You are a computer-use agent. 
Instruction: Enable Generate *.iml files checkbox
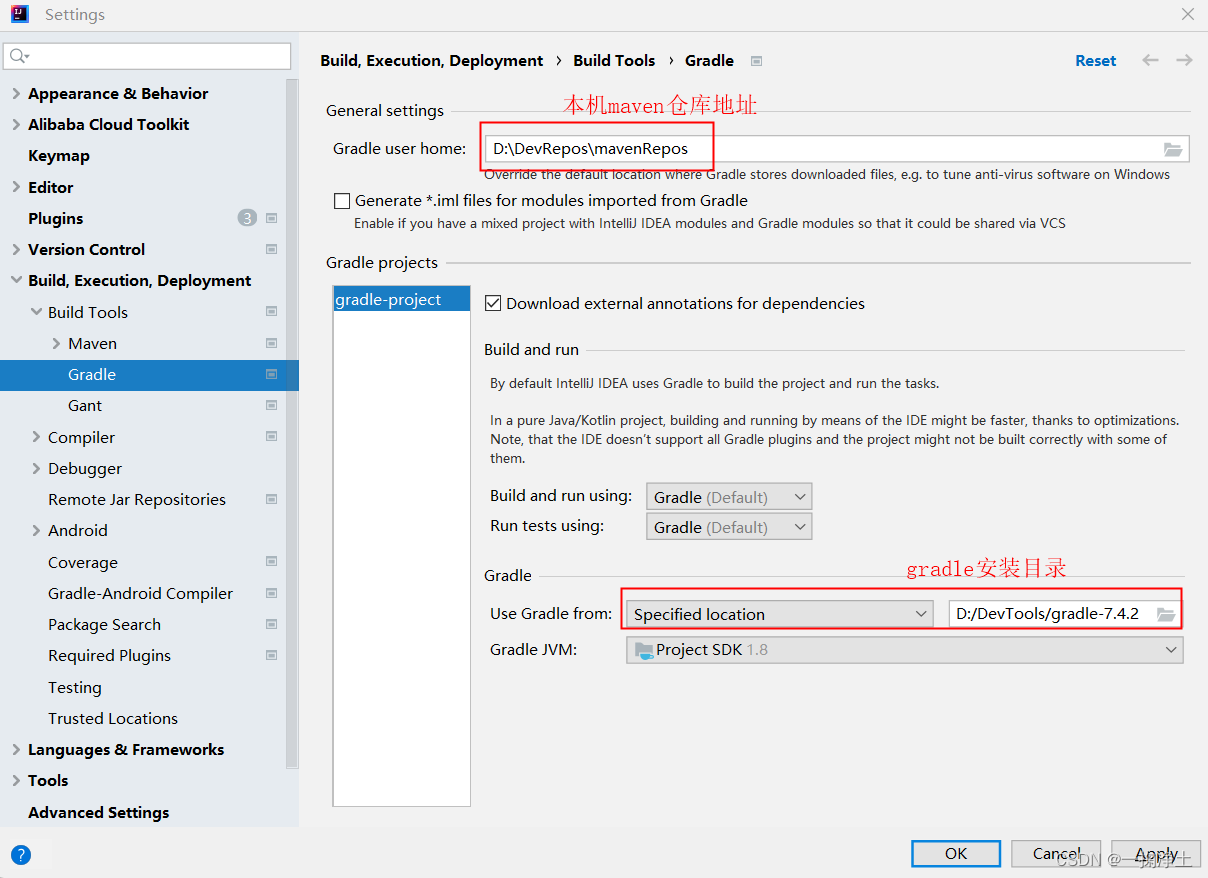click(x=342, y=201)
